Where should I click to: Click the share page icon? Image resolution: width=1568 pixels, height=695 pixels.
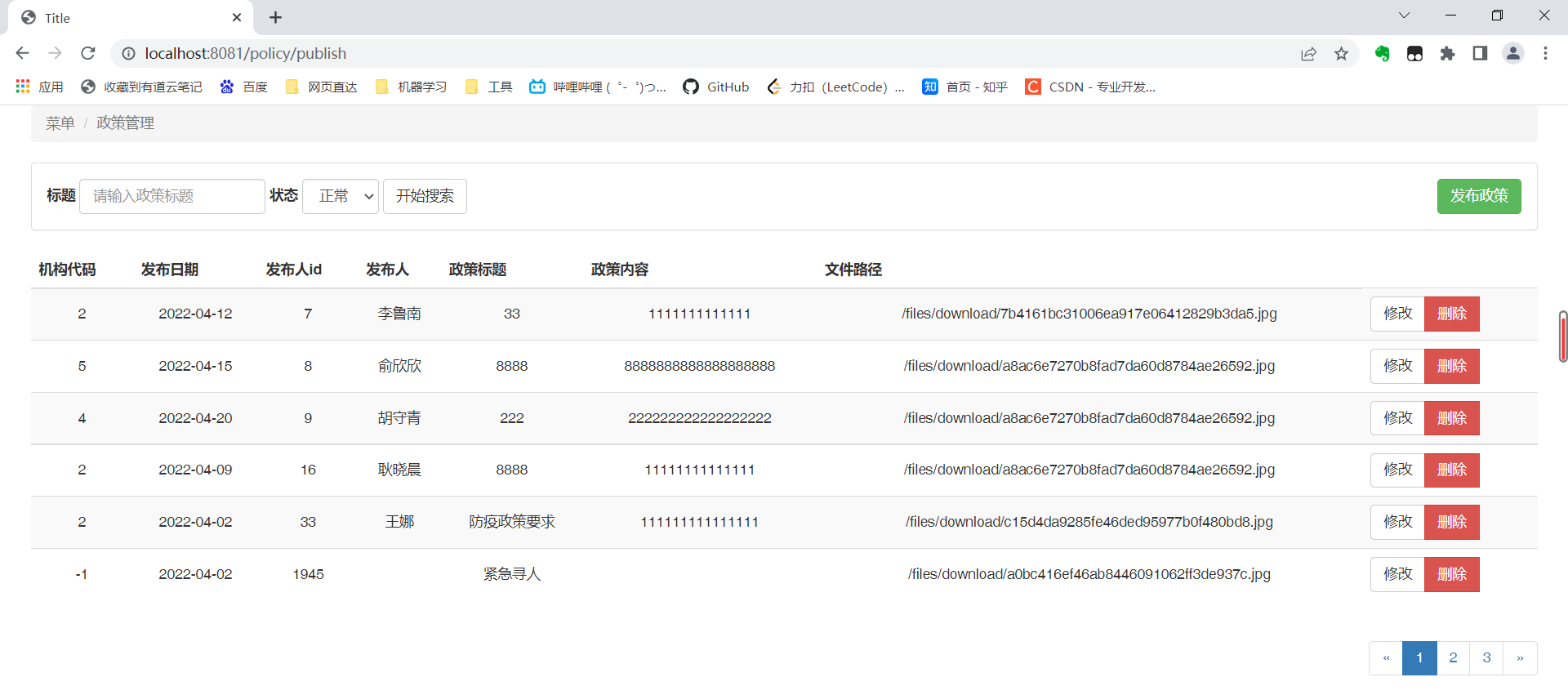[x=1308, y=53]
